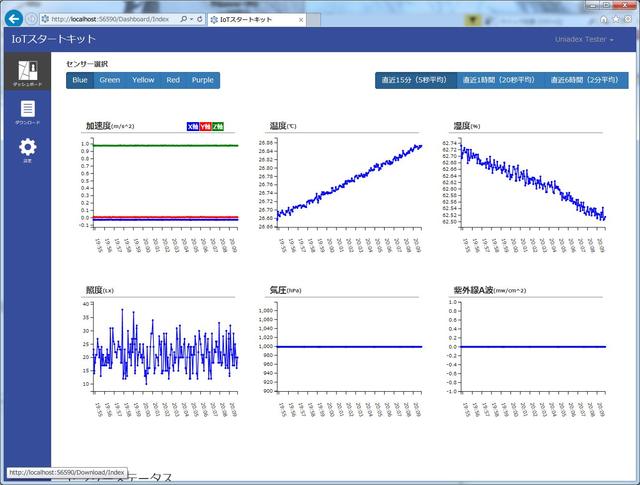Click the 照度 chart title
Screen dimensions: 640x485
pyautogui.click(x=100, y=290)
